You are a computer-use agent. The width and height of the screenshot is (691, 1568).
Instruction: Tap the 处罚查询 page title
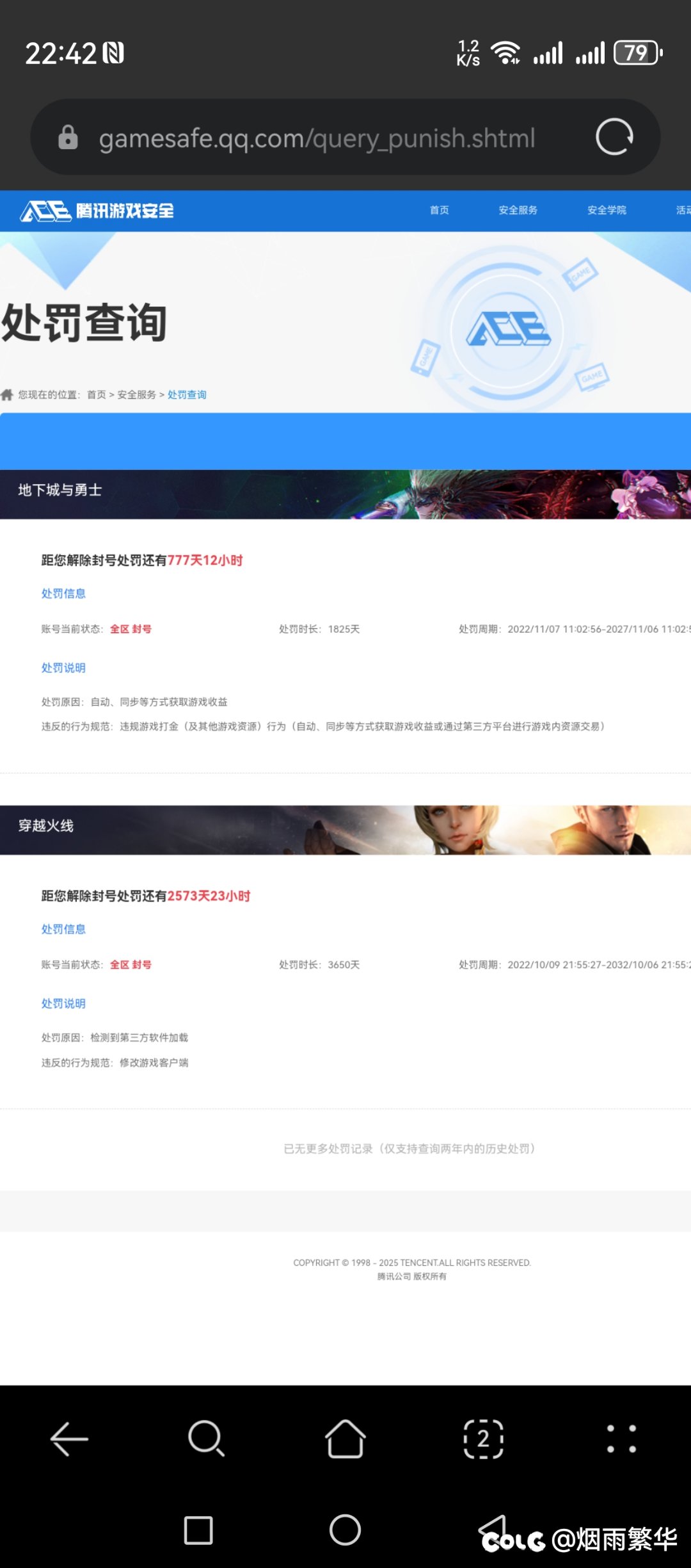(x=84, y=323)
